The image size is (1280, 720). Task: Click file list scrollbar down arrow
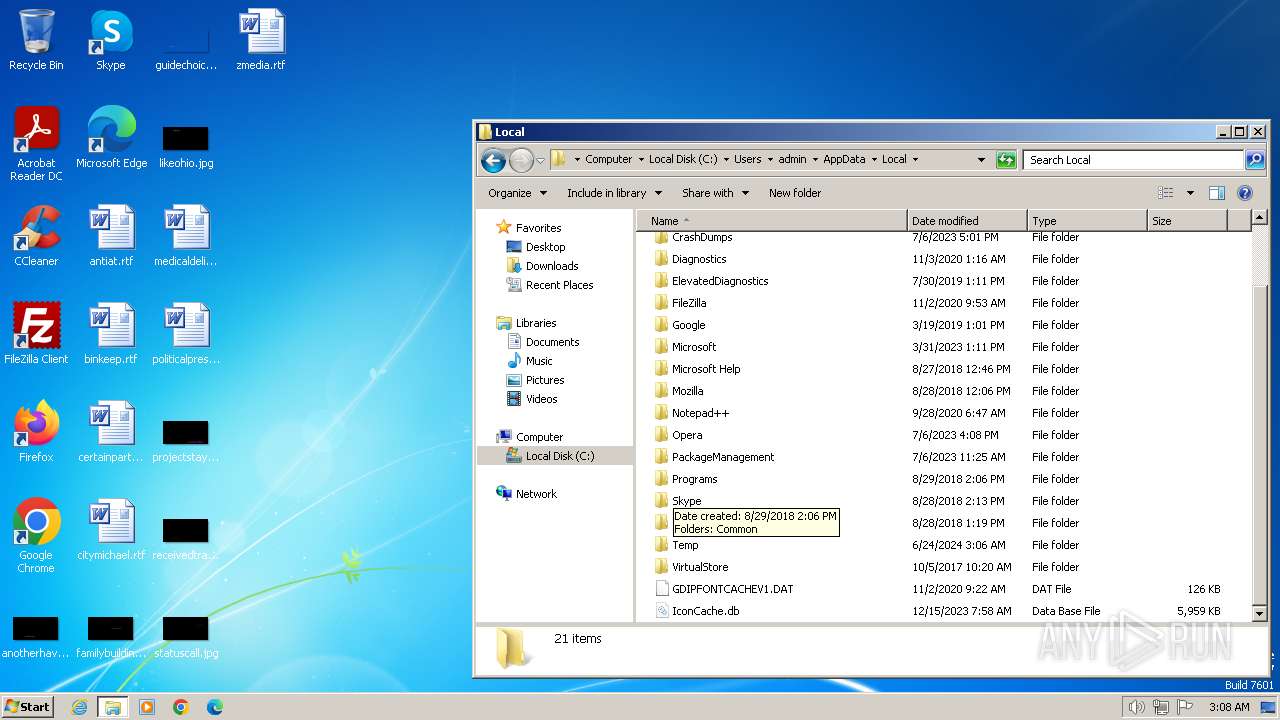[1259, 613]
